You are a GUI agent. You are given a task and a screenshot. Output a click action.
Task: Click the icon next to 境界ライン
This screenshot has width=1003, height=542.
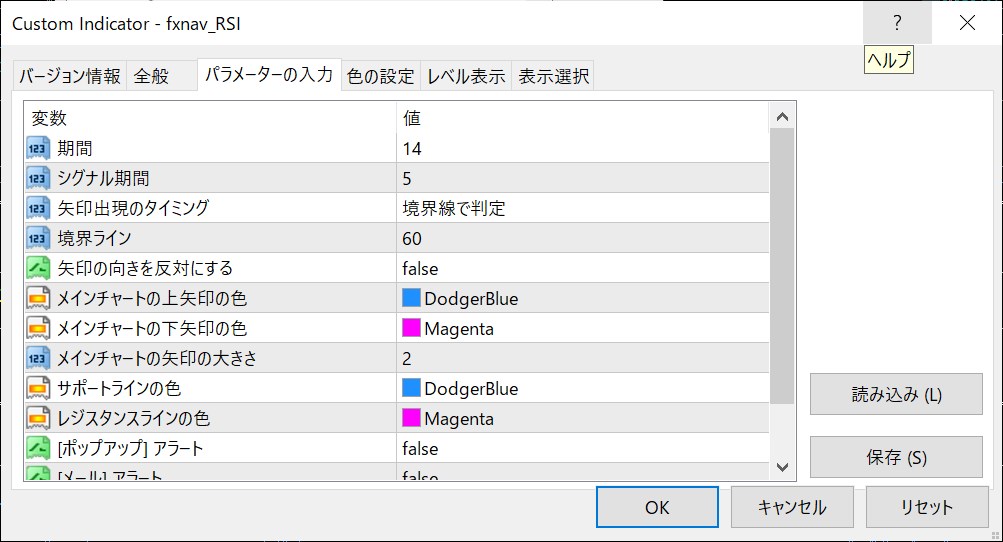38,238
